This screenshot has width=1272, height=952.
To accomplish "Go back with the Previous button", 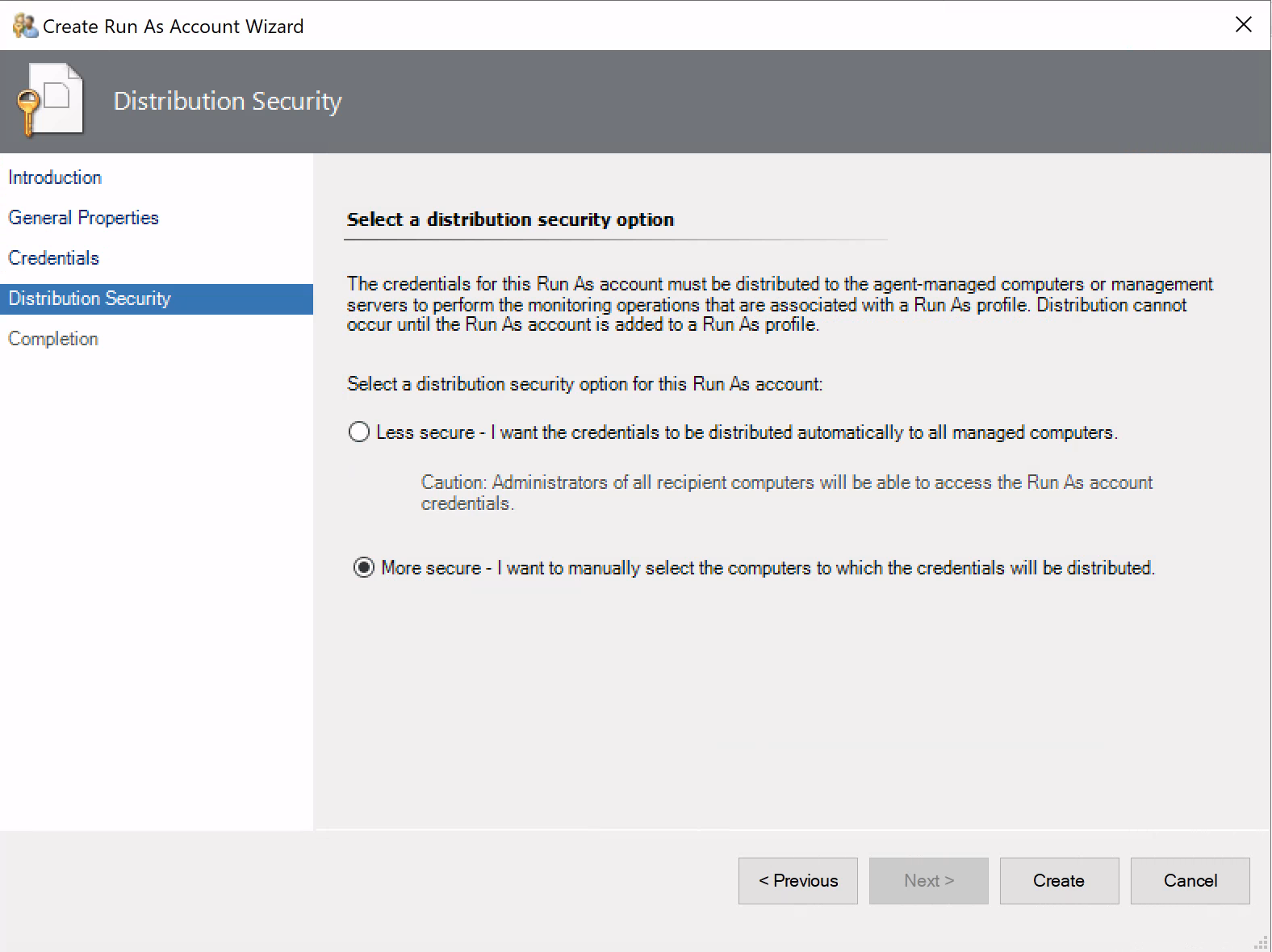I will click(x=797, y=881).
